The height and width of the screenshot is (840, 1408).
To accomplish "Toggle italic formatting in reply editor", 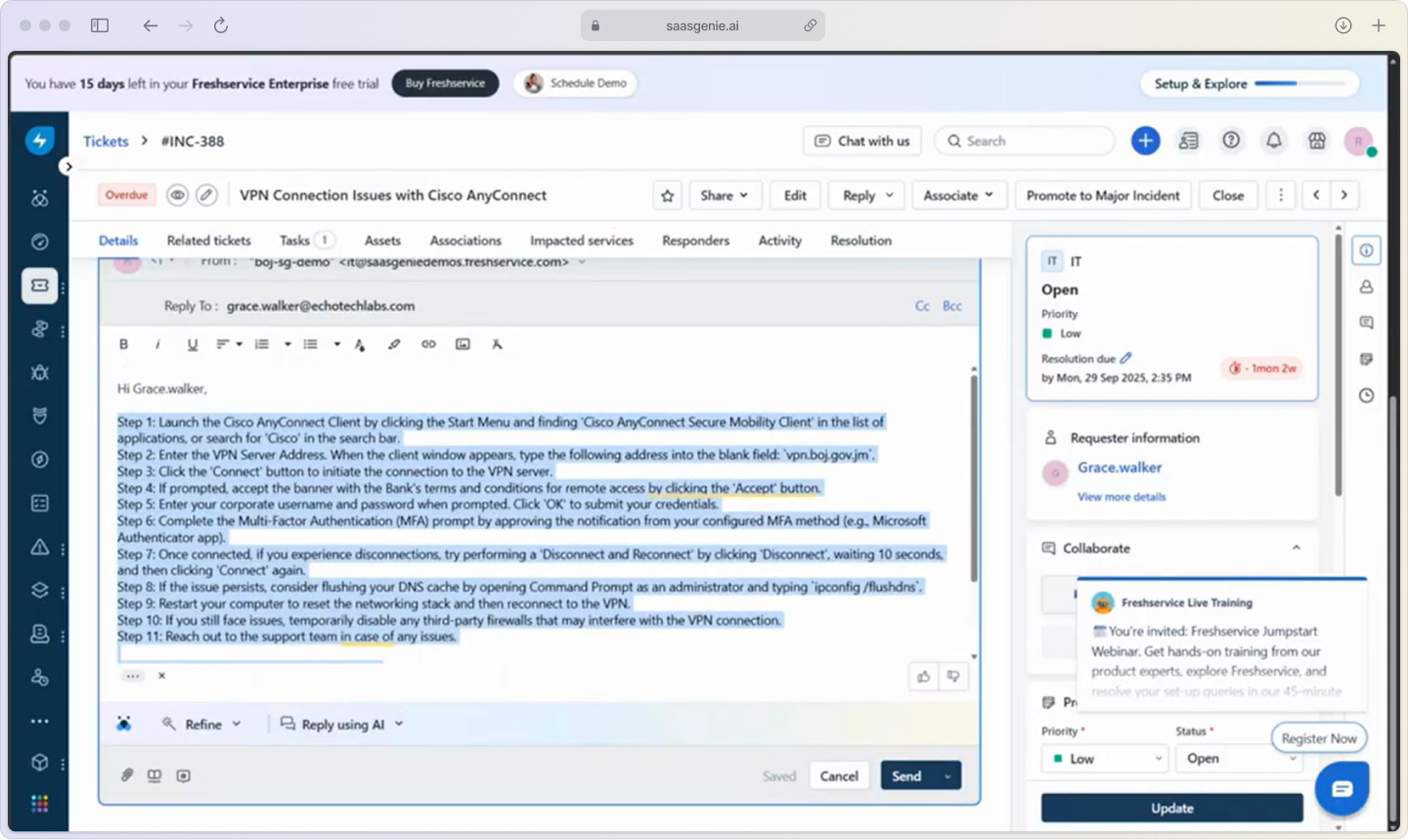I will pos(157,344).
